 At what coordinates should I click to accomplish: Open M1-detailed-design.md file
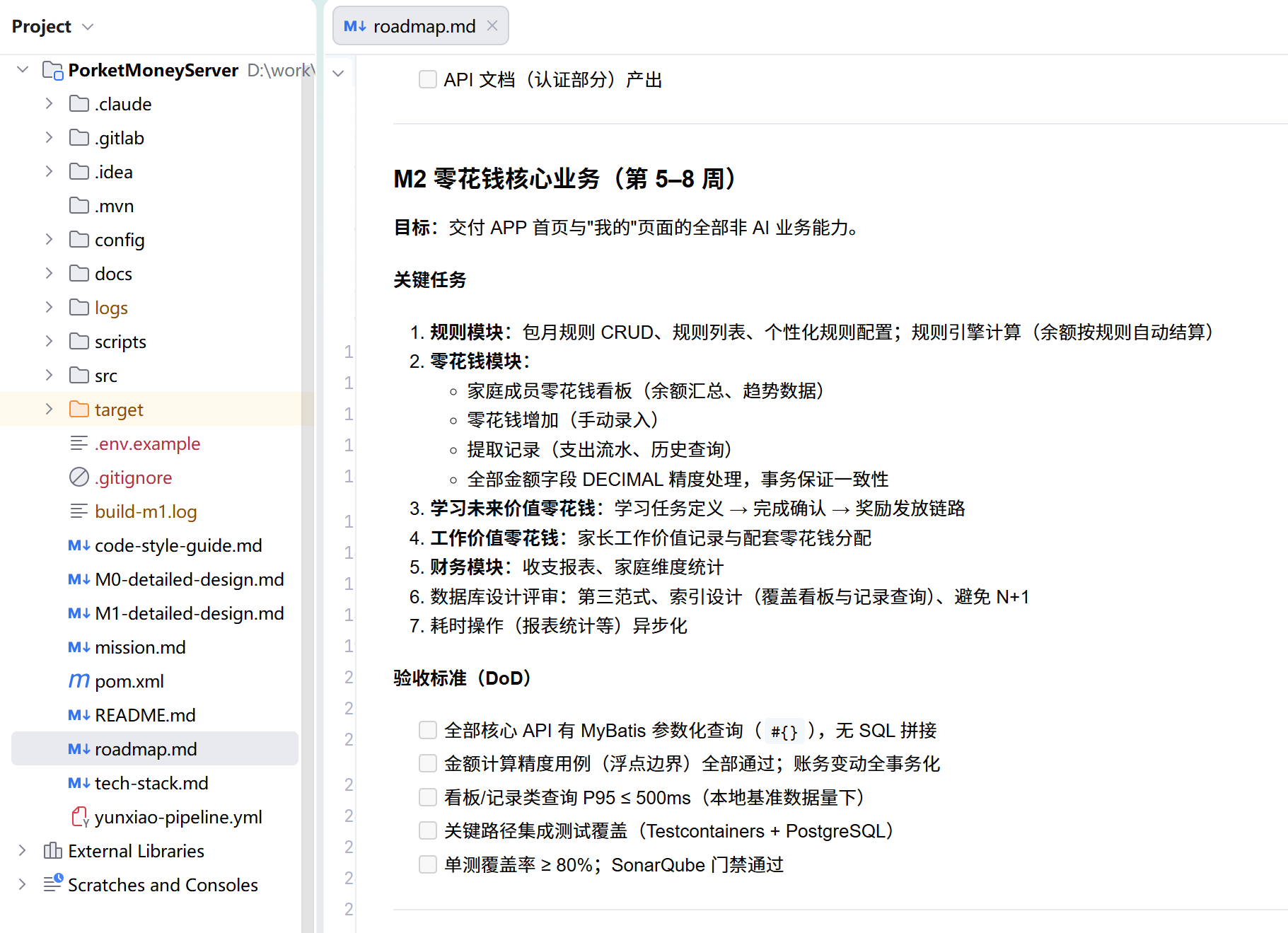(x=190, y=613)
